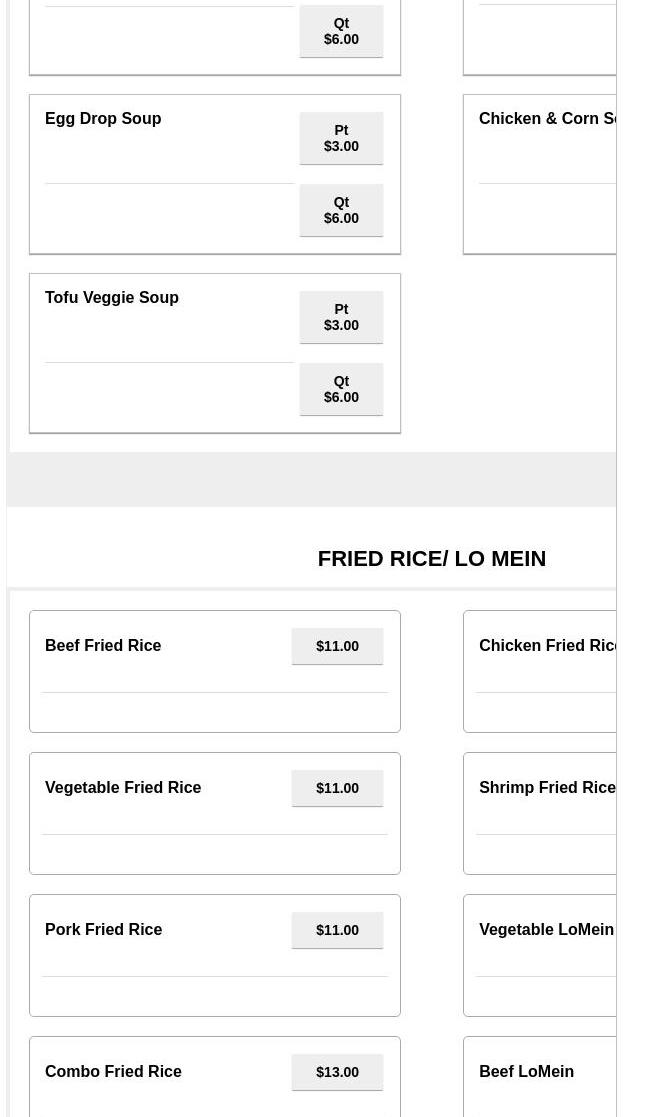Add Pork Fried Rice for $11.00
Screen dimensions: 650x1117
[337, 930]
